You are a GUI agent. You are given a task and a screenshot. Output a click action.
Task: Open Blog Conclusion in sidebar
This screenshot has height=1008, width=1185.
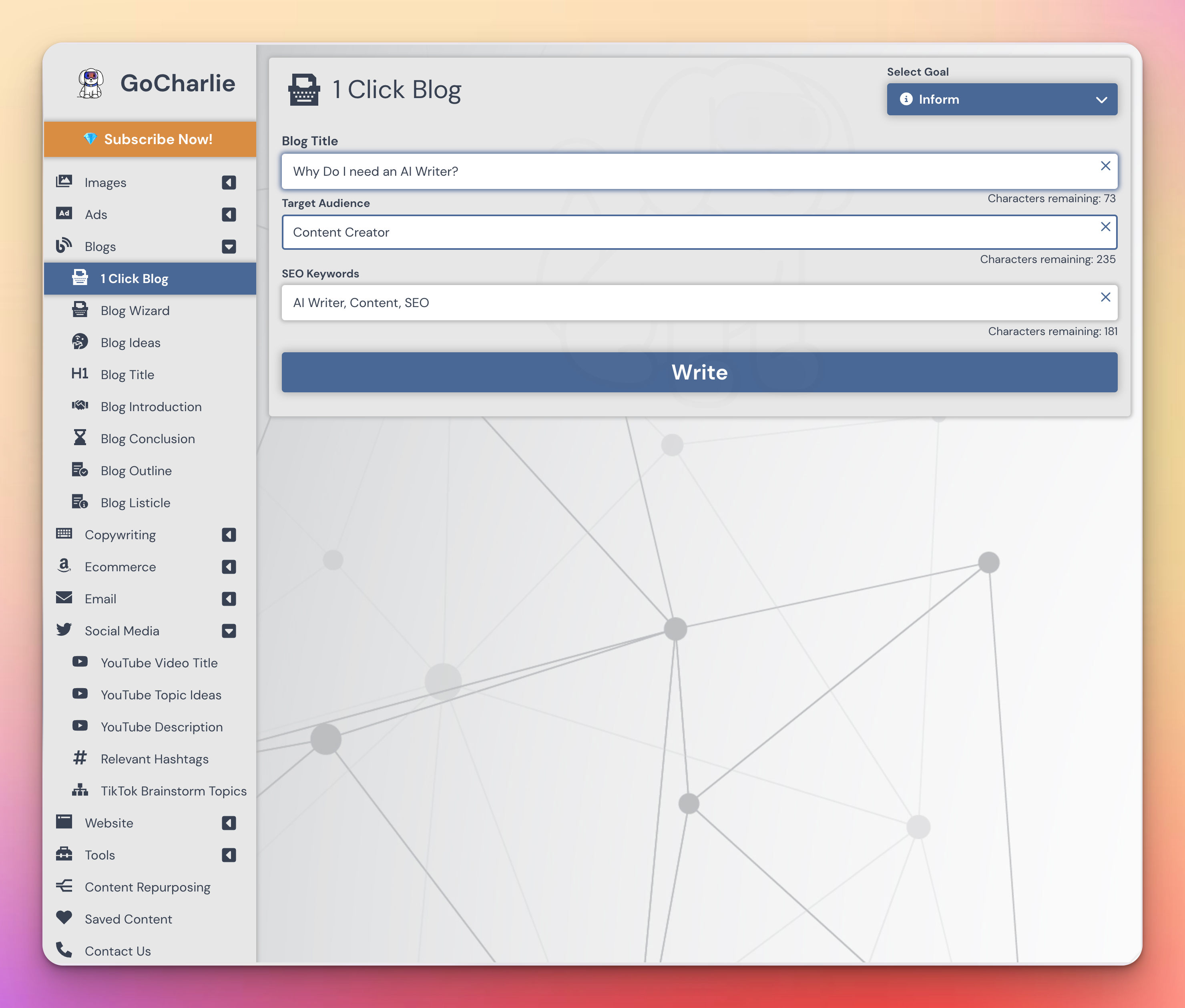click(150, 438)
